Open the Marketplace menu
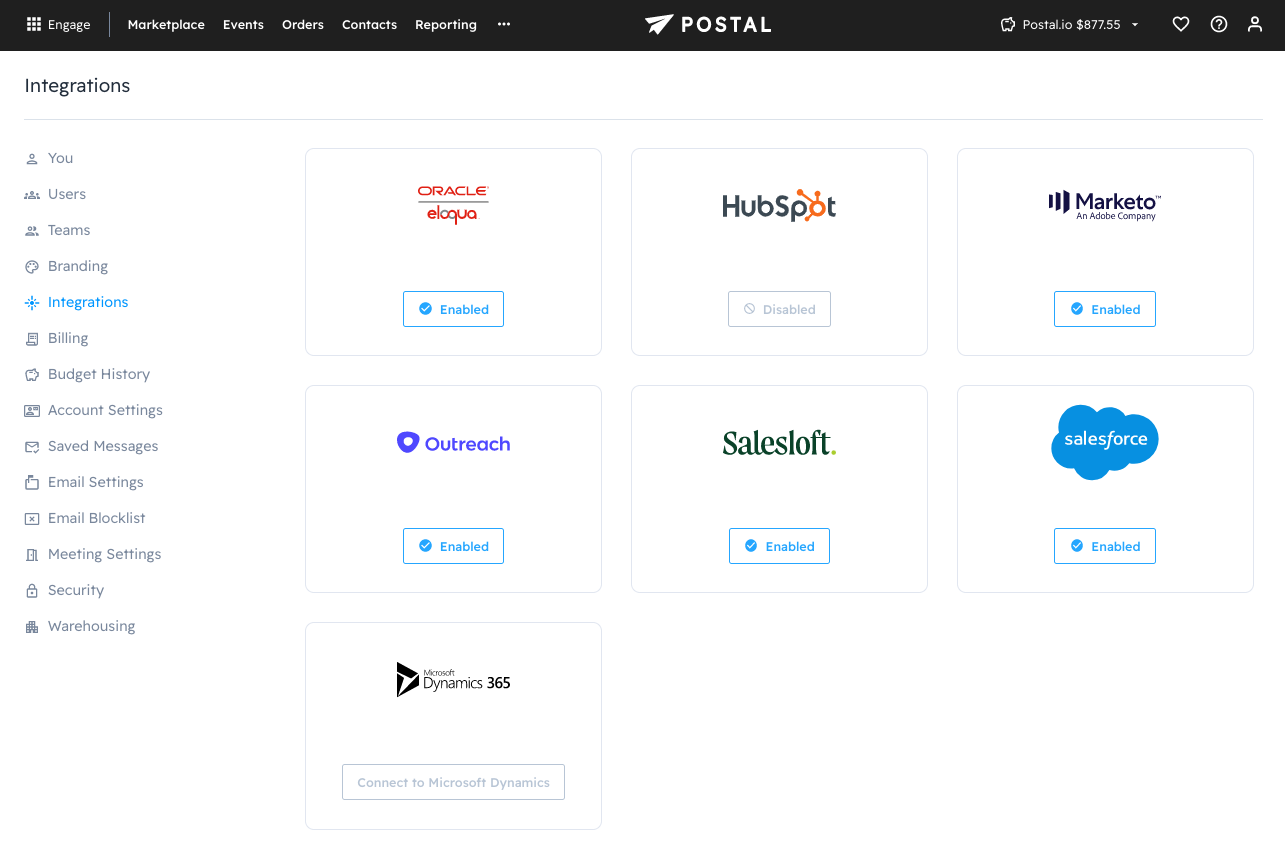1285x846 pixels. point(166,25)
